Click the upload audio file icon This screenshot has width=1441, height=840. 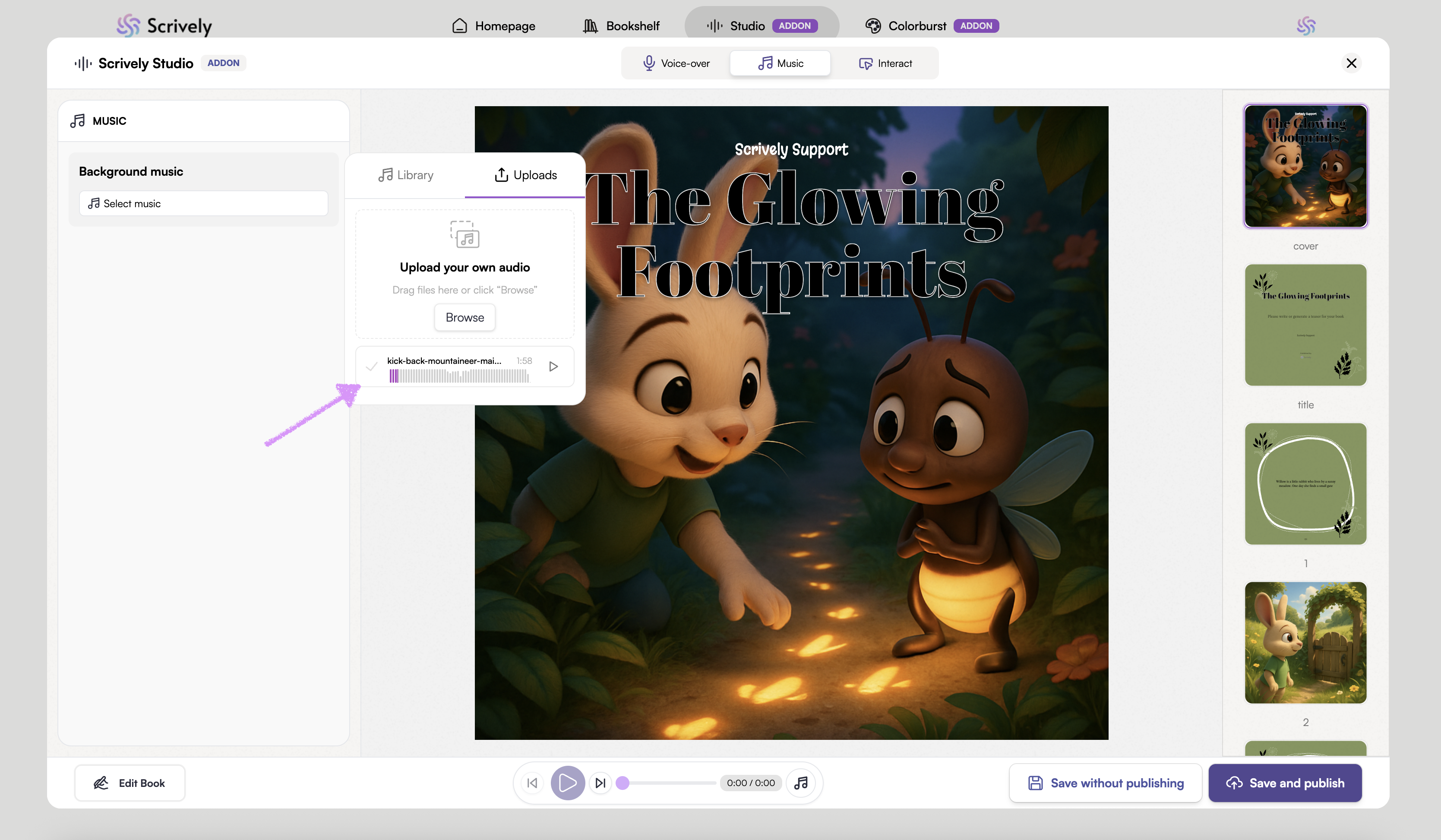[465, 234]
